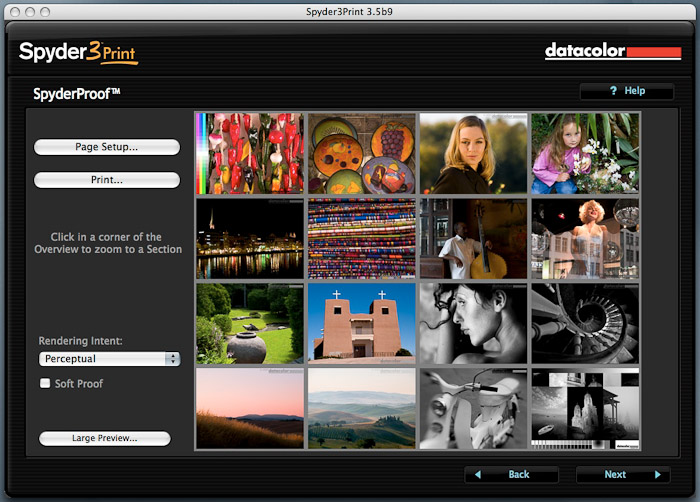Enable the Soft Proof checkbox
Image resolution: width=700 pixels, height=502 pixels.
pyautogui.click(x=45, y=383)
